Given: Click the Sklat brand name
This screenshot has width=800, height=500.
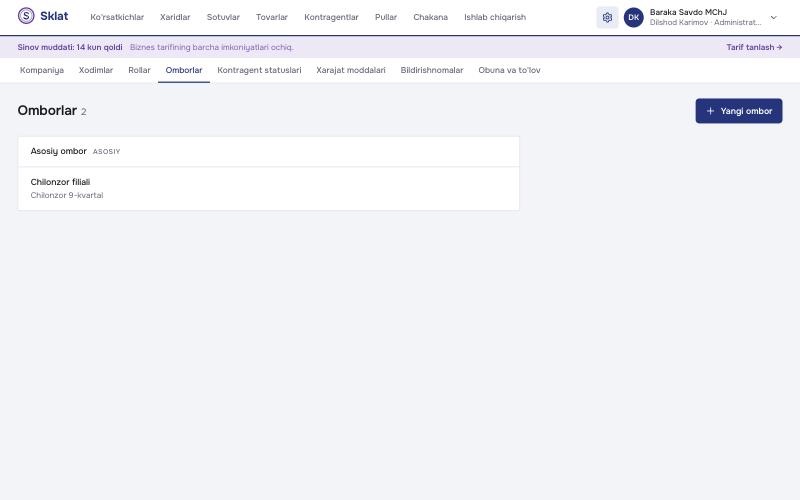Looking at the screenshot, I should click(x=54, y=16).
